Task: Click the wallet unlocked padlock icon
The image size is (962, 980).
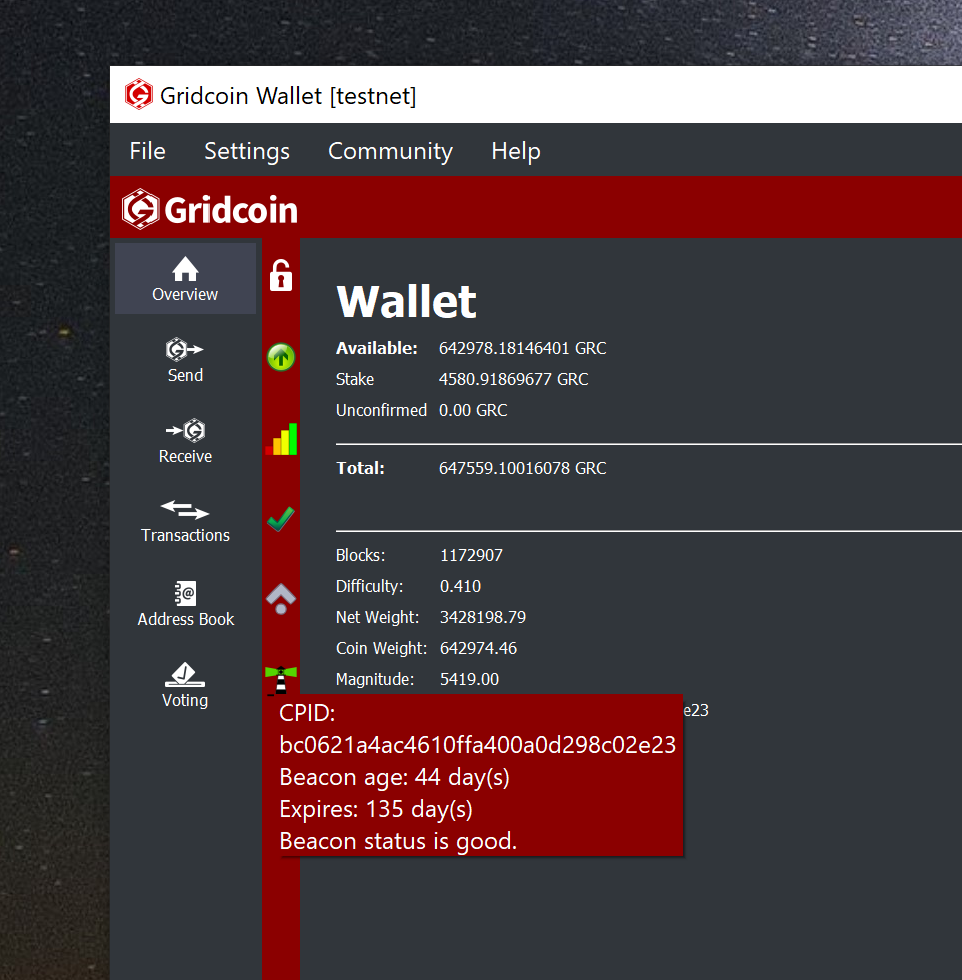Action: 281,275
